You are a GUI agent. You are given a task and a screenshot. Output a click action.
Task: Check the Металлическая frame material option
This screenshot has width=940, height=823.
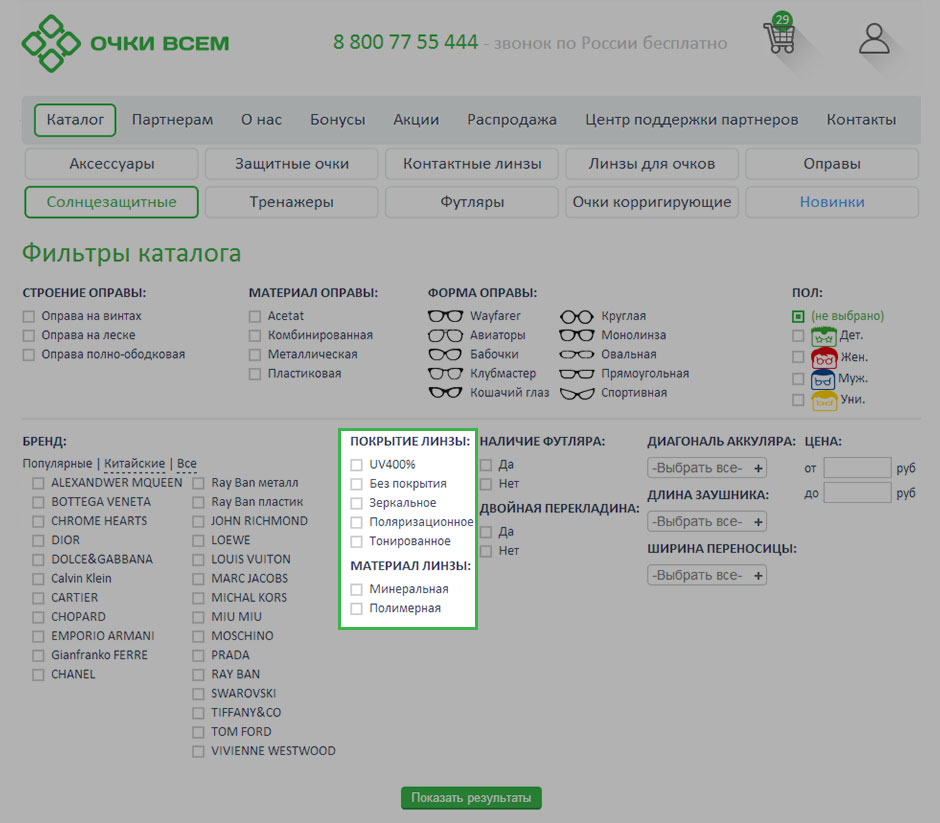pos(256,355)
